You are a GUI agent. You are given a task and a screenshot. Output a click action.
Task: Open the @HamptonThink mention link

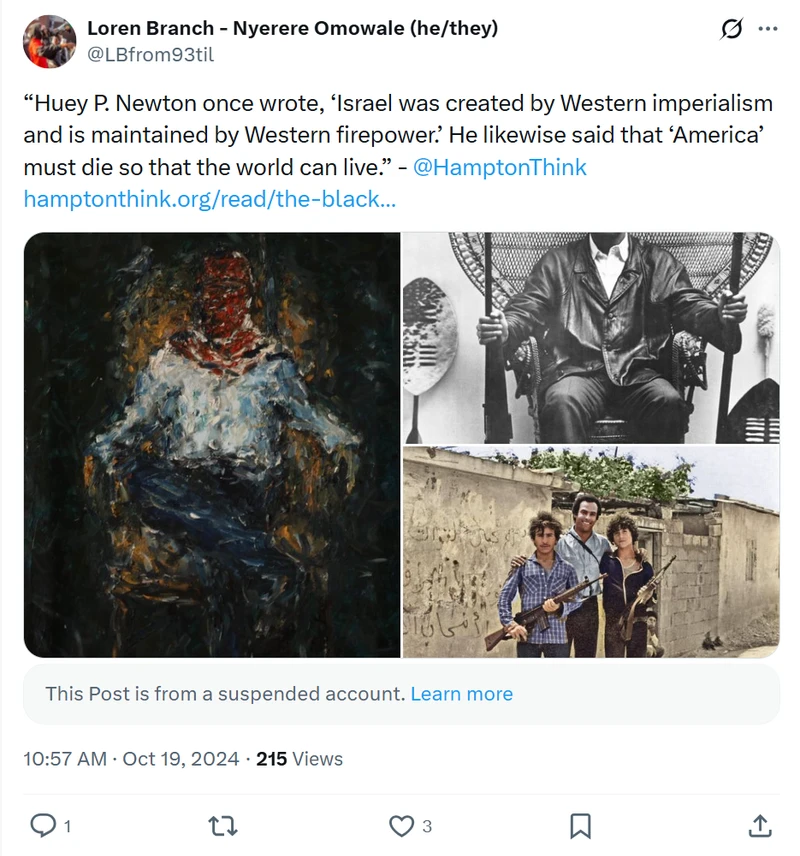(x=499, y=167)
